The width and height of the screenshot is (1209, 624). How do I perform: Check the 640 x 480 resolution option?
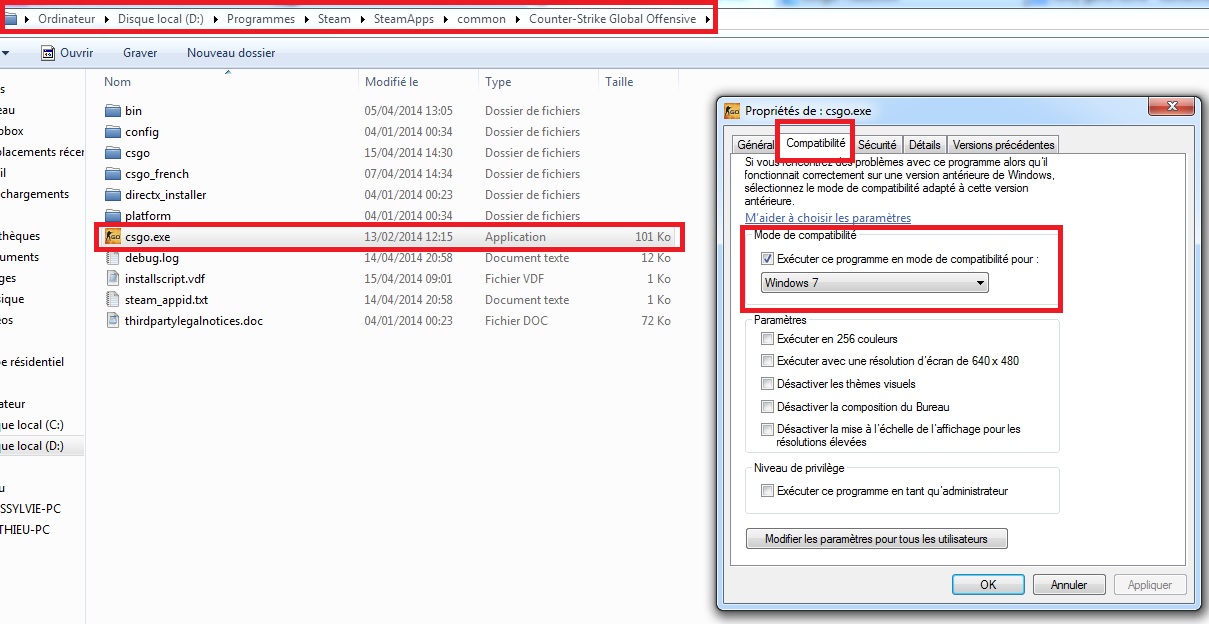pyautogui.click(x=767, y=361)
